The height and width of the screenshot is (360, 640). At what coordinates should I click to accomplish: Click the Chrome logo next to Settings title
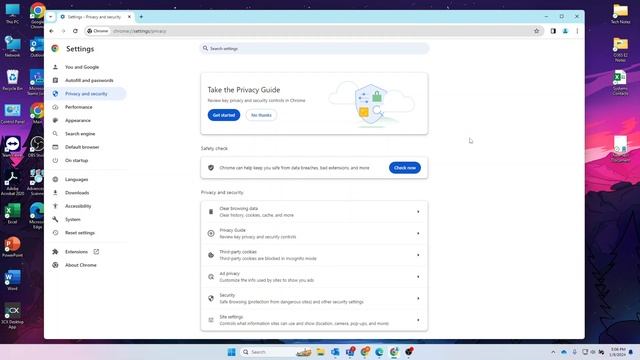point(55,49)
